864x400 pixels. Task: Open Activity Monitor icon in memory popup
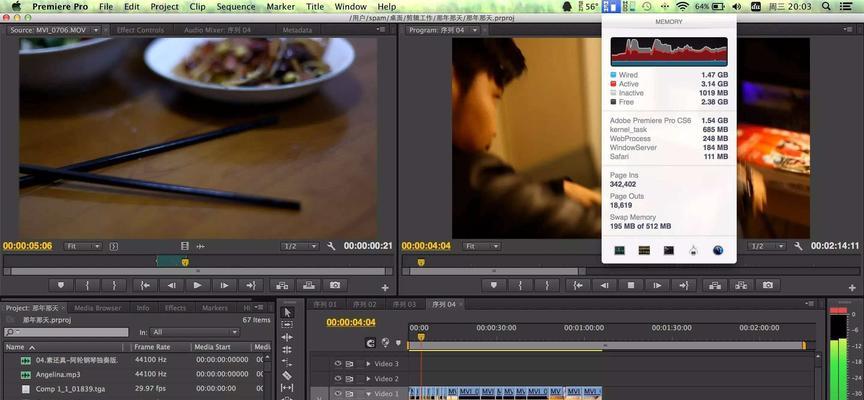619,251
